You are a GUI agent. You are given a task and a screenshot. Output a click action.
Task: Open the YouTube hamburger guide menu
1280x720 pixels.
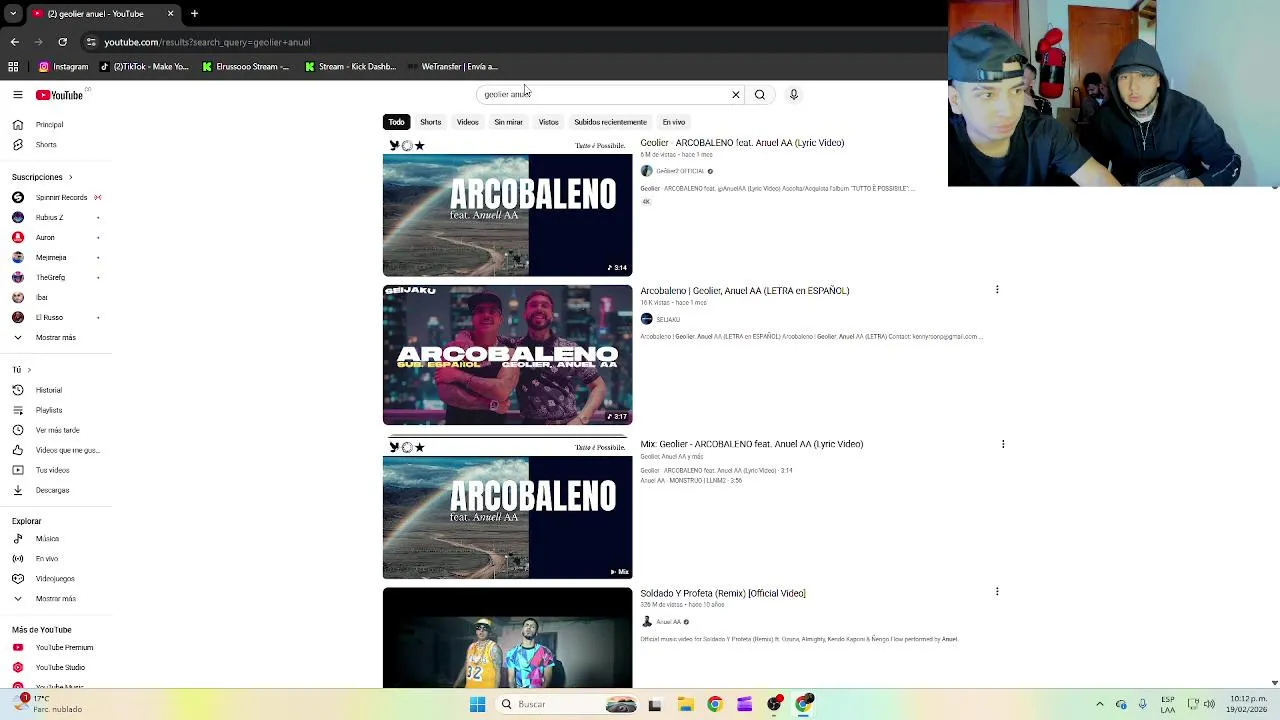[17, 95]
